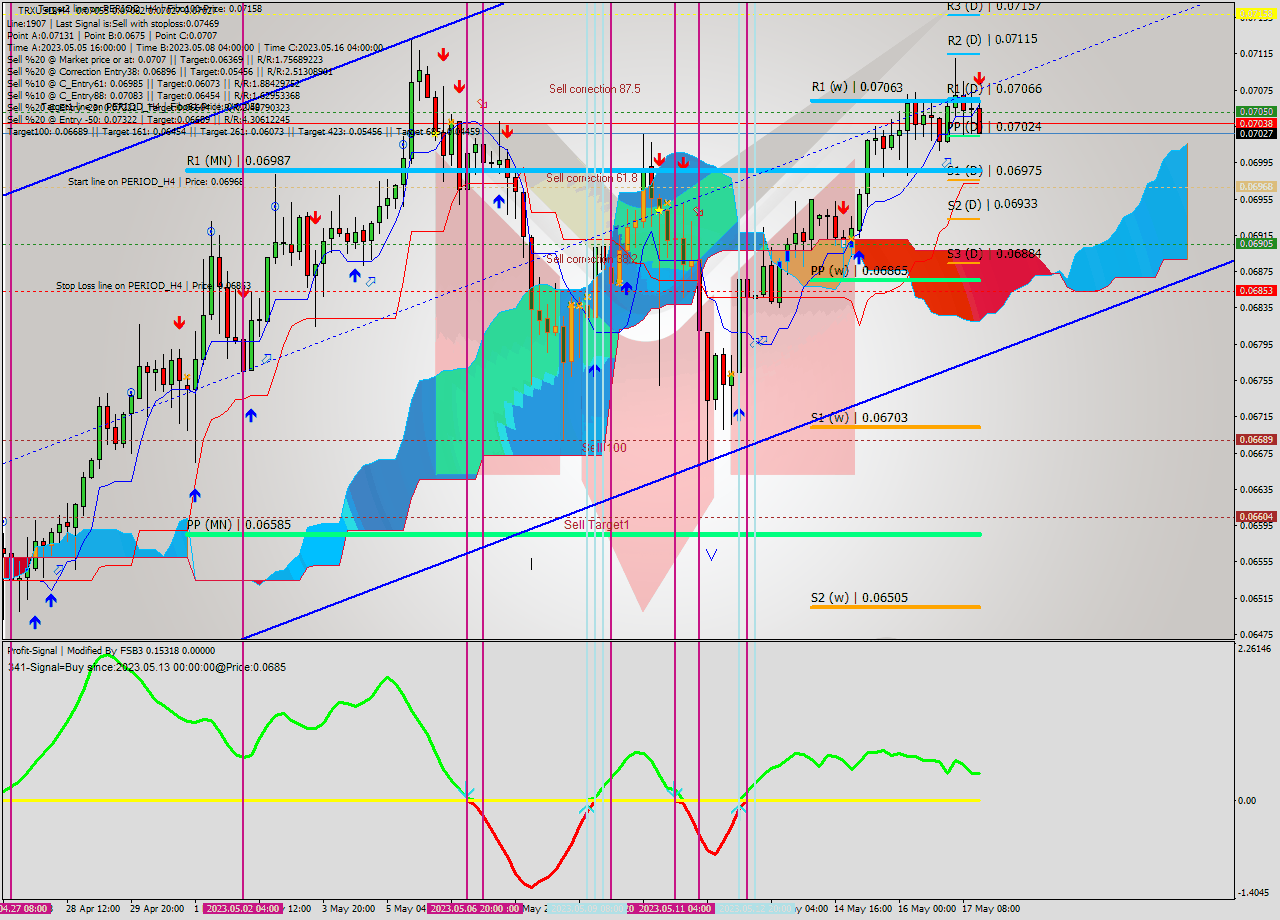Select the 0.06475 price scale value

[1255, 634]
